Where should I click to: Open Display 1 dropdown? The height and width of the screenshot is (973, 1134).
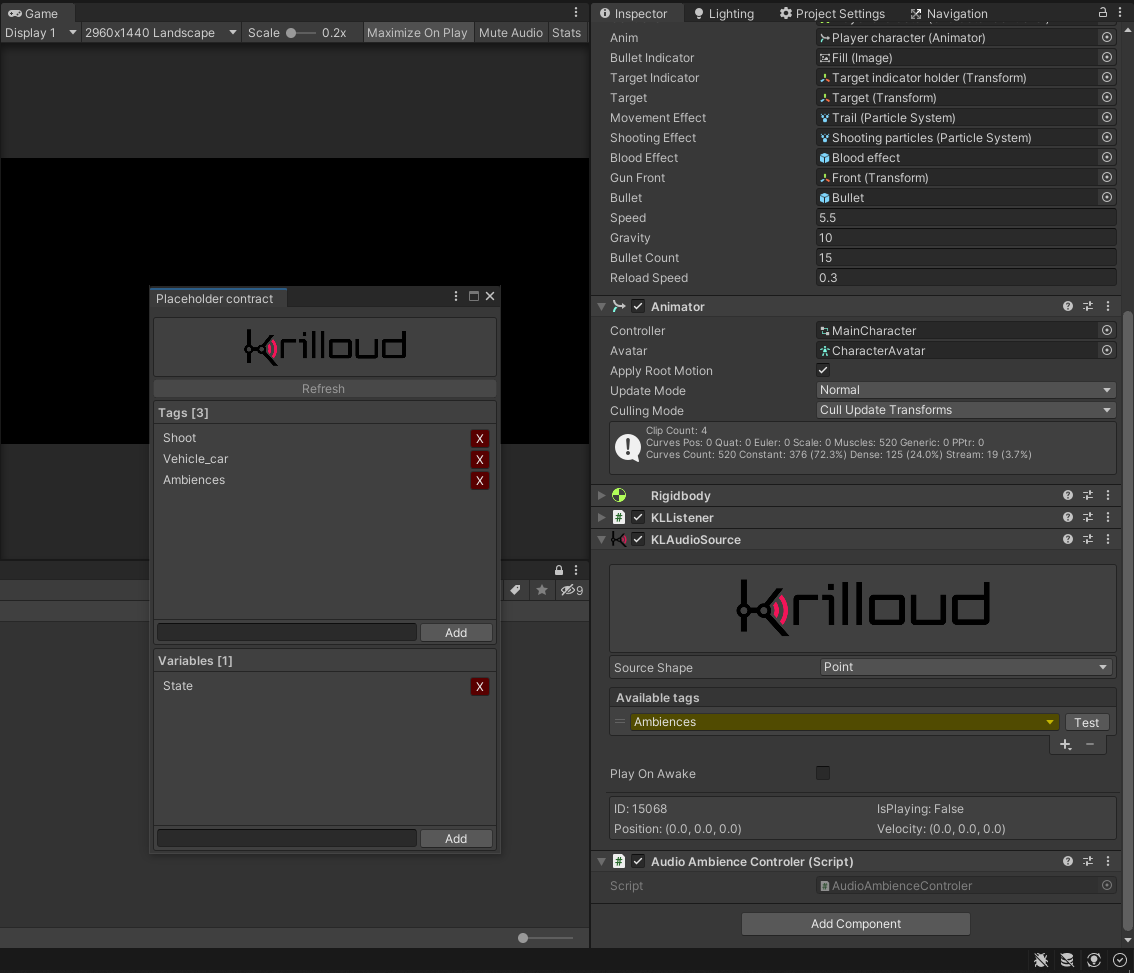coord(40,33)
